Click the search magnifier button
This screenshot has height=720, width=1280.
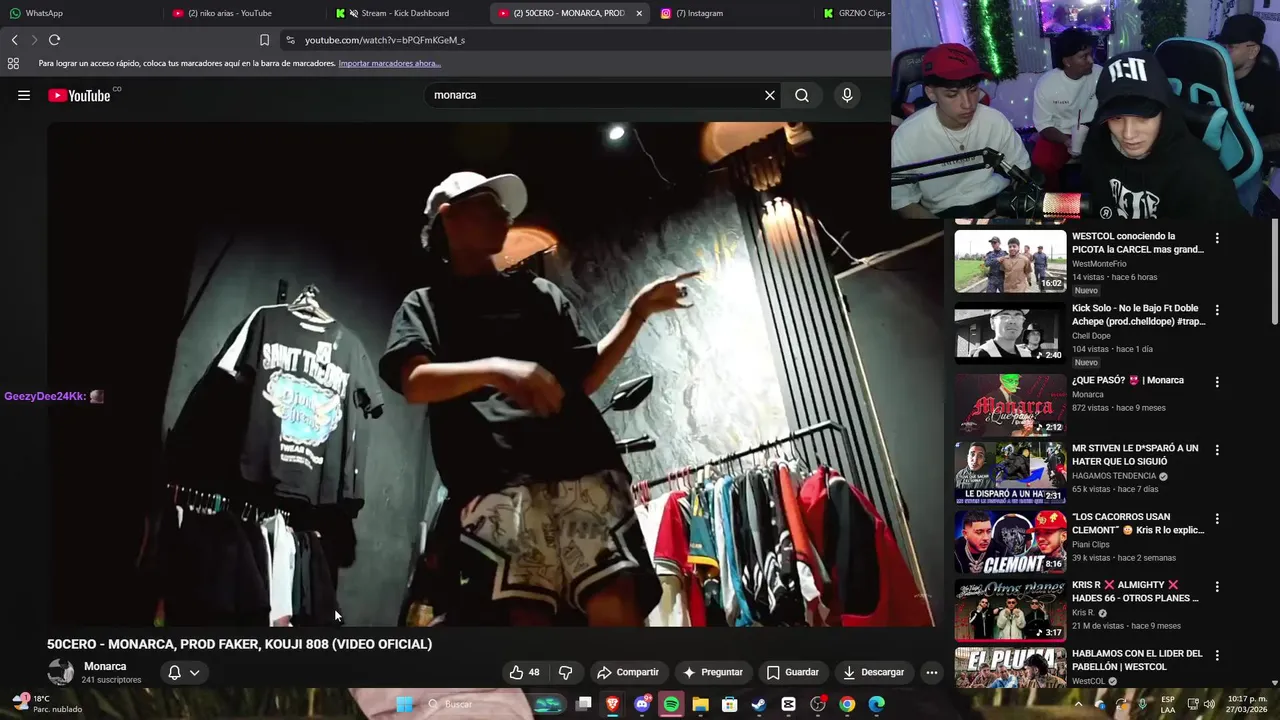pyautogui.click(x=802, y=95)
